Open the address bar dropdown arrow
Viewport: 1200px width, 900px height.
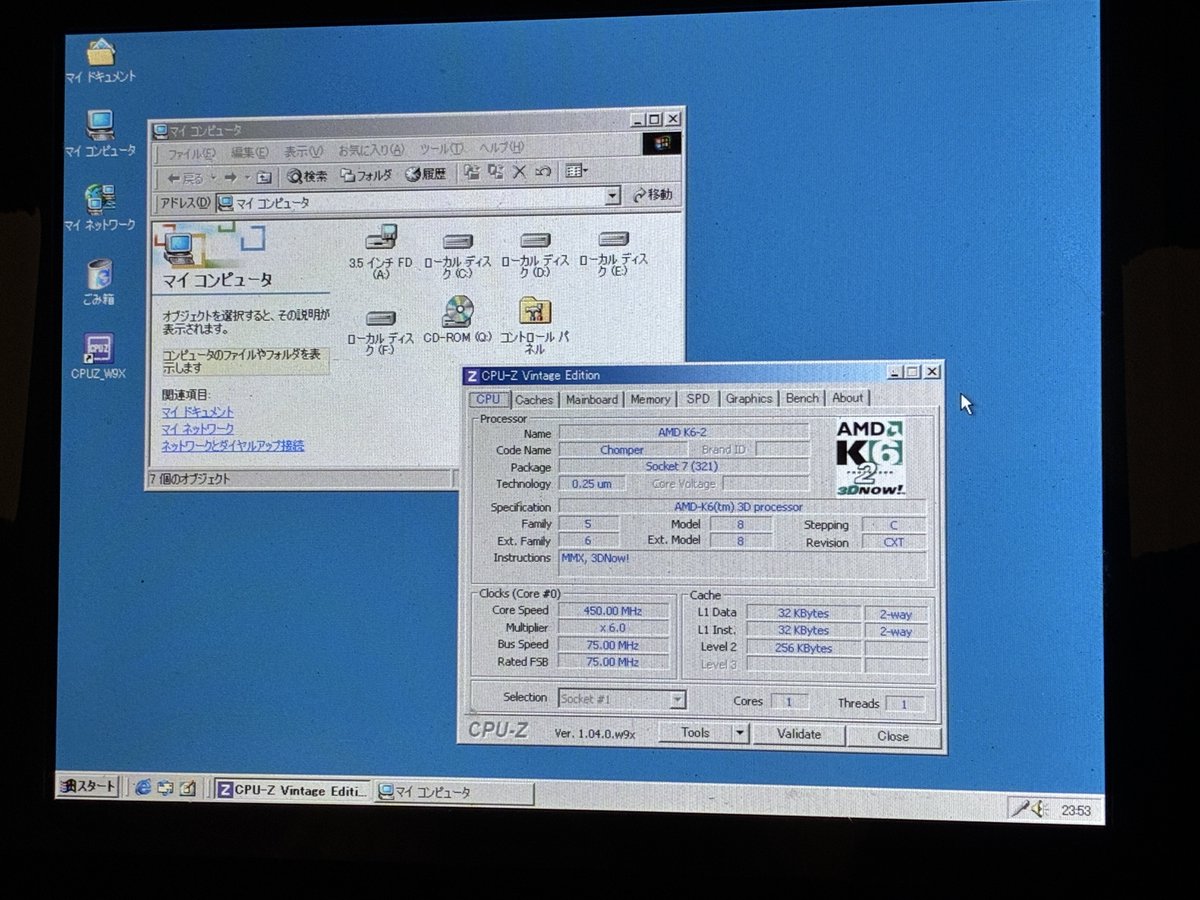tap(613, 197)
